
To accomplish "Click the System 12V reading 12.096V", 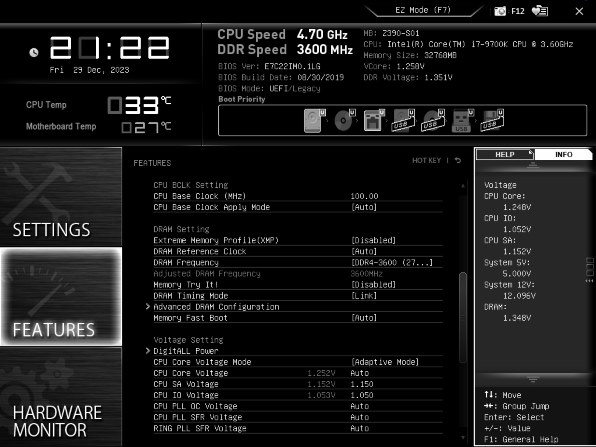I will pos(519,296).
